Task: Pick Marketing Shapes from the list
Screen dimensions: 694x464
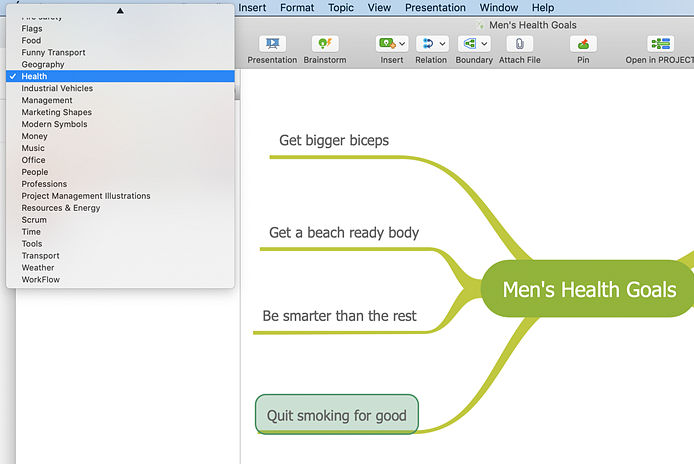Action: coord(120,112)
